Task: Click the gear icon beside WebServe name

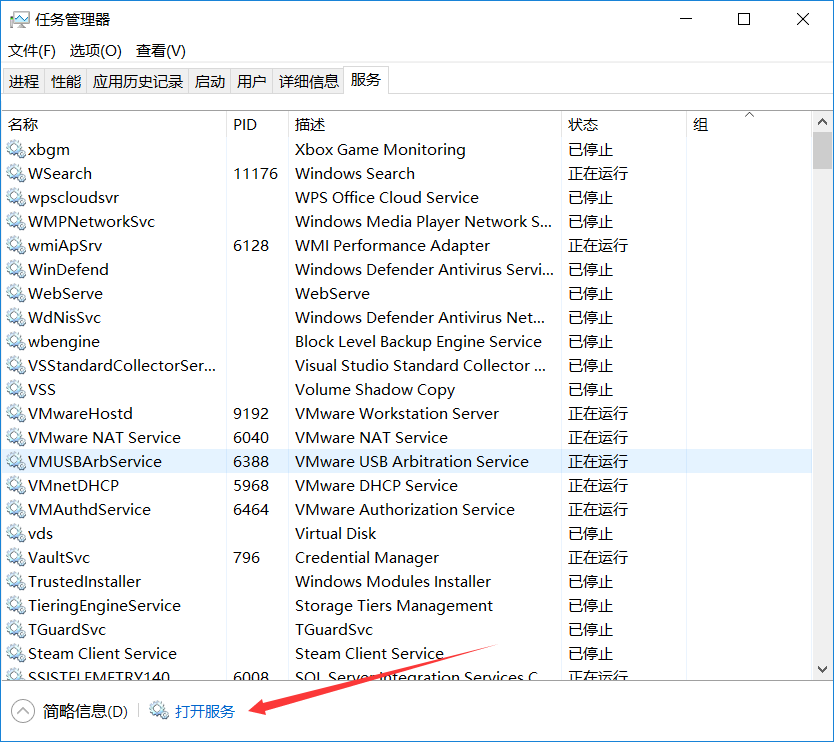Action: [16, 294]
